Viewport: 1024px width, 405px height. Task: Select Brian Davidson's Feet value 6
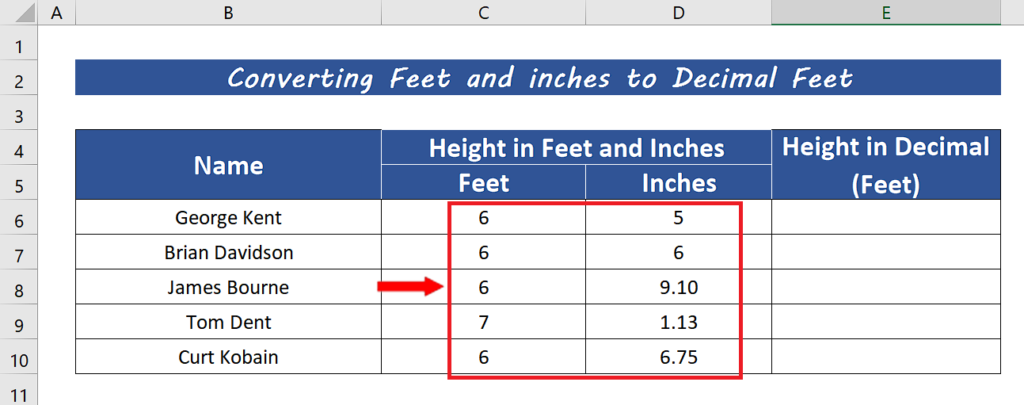pos(483,251)
